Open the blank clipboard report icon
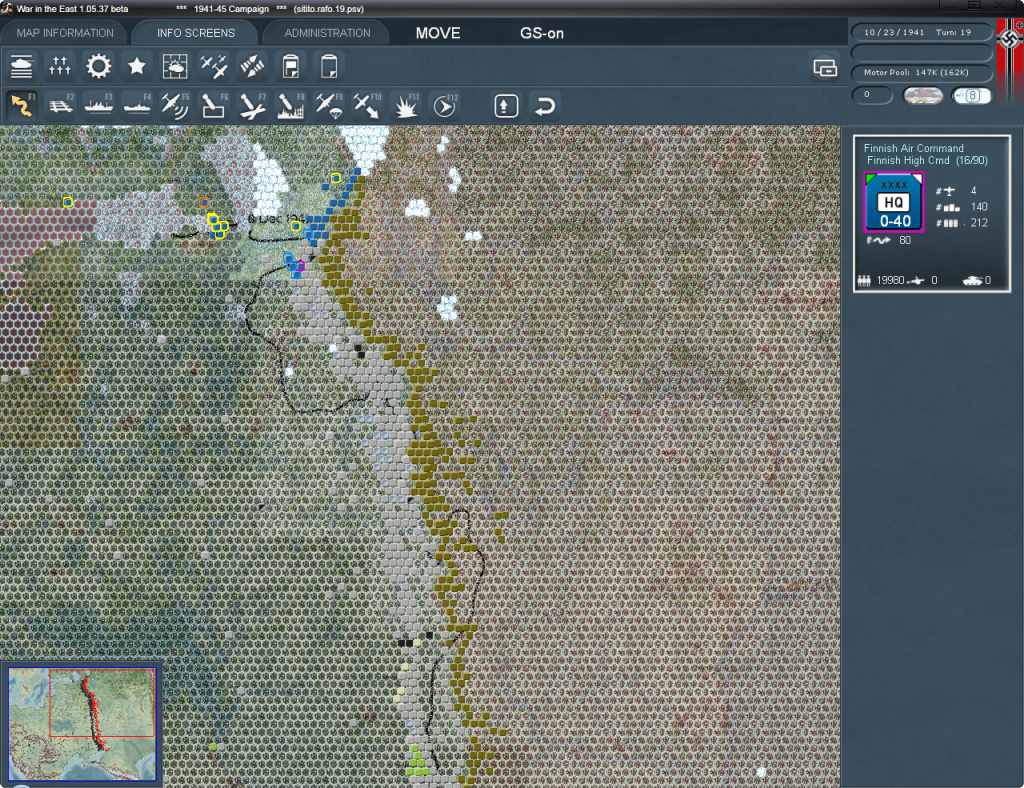 329,67
